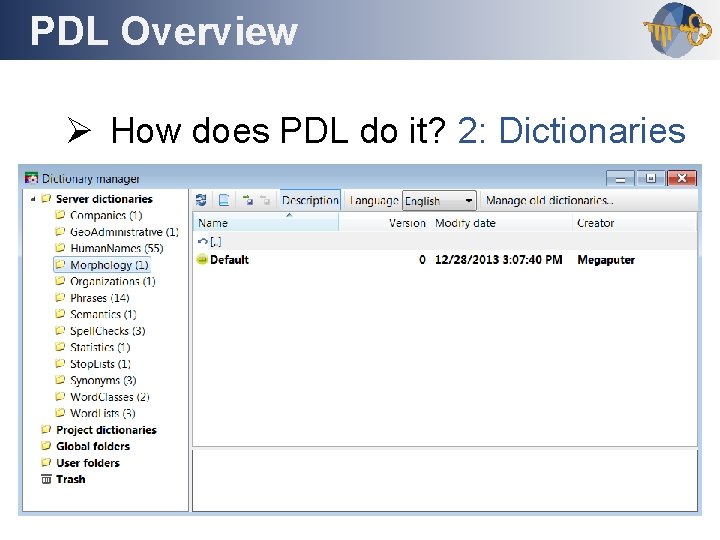Sort list by Version column header
Image resolution: width=720 pixels, height=540 pixels.
[384, 223]
